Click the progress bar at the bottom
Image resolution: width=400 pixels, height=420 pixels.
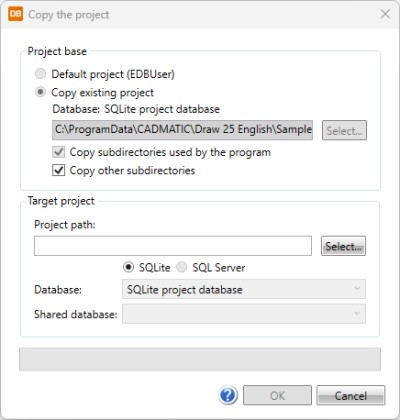click(200, 359)
